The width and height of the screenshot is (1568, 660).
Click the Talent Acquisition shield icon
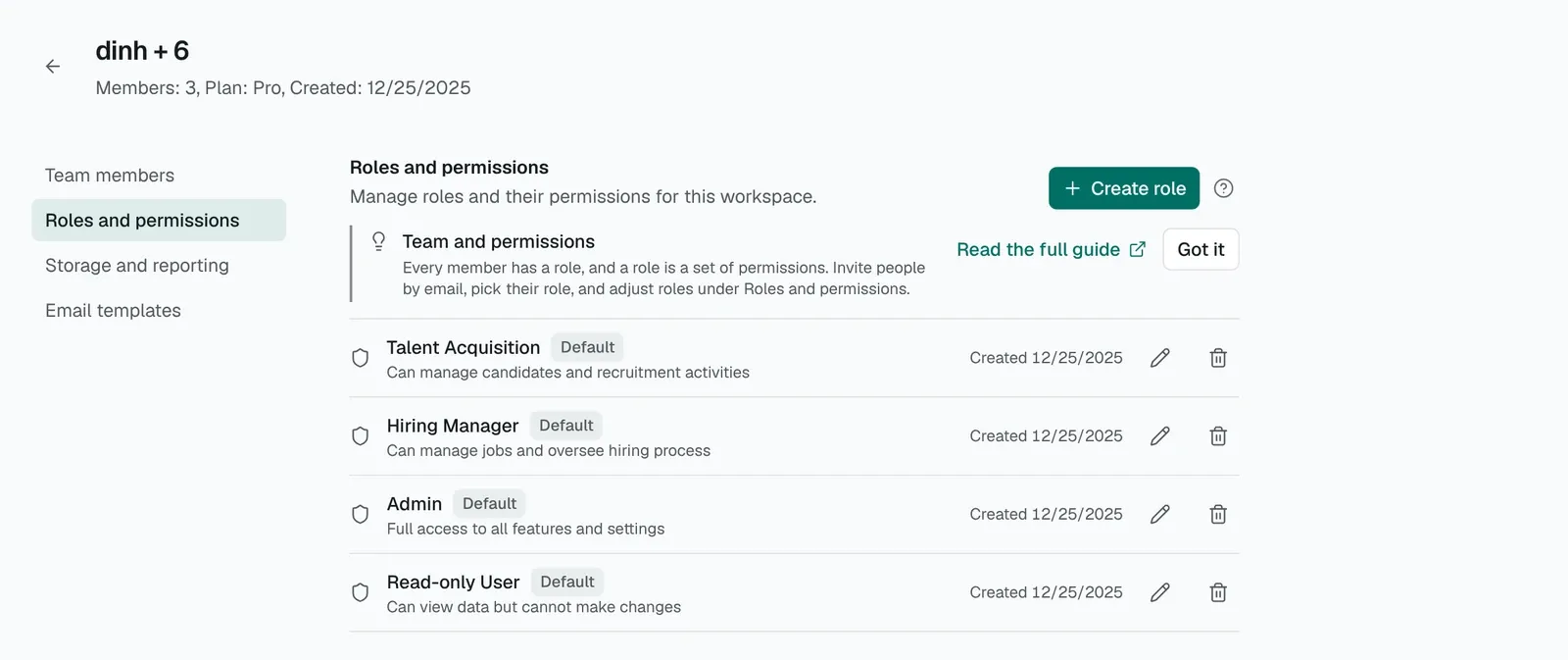click(361, 358)
